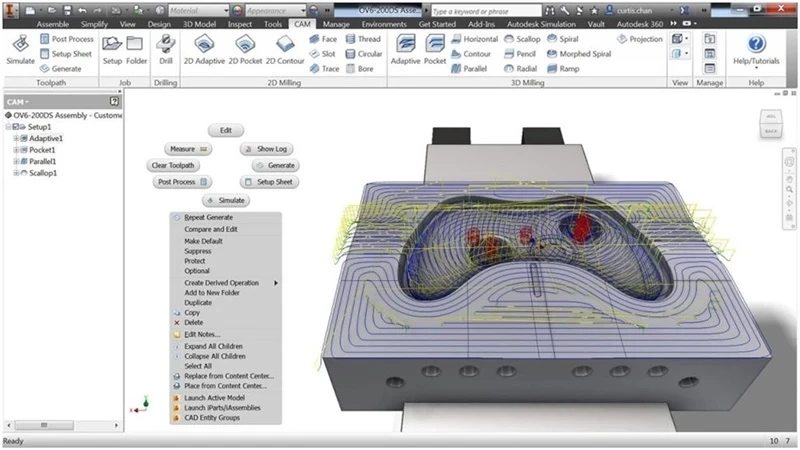
Task: Choose the 2D Pocket milling tool
Action: (x=245, y=49)
